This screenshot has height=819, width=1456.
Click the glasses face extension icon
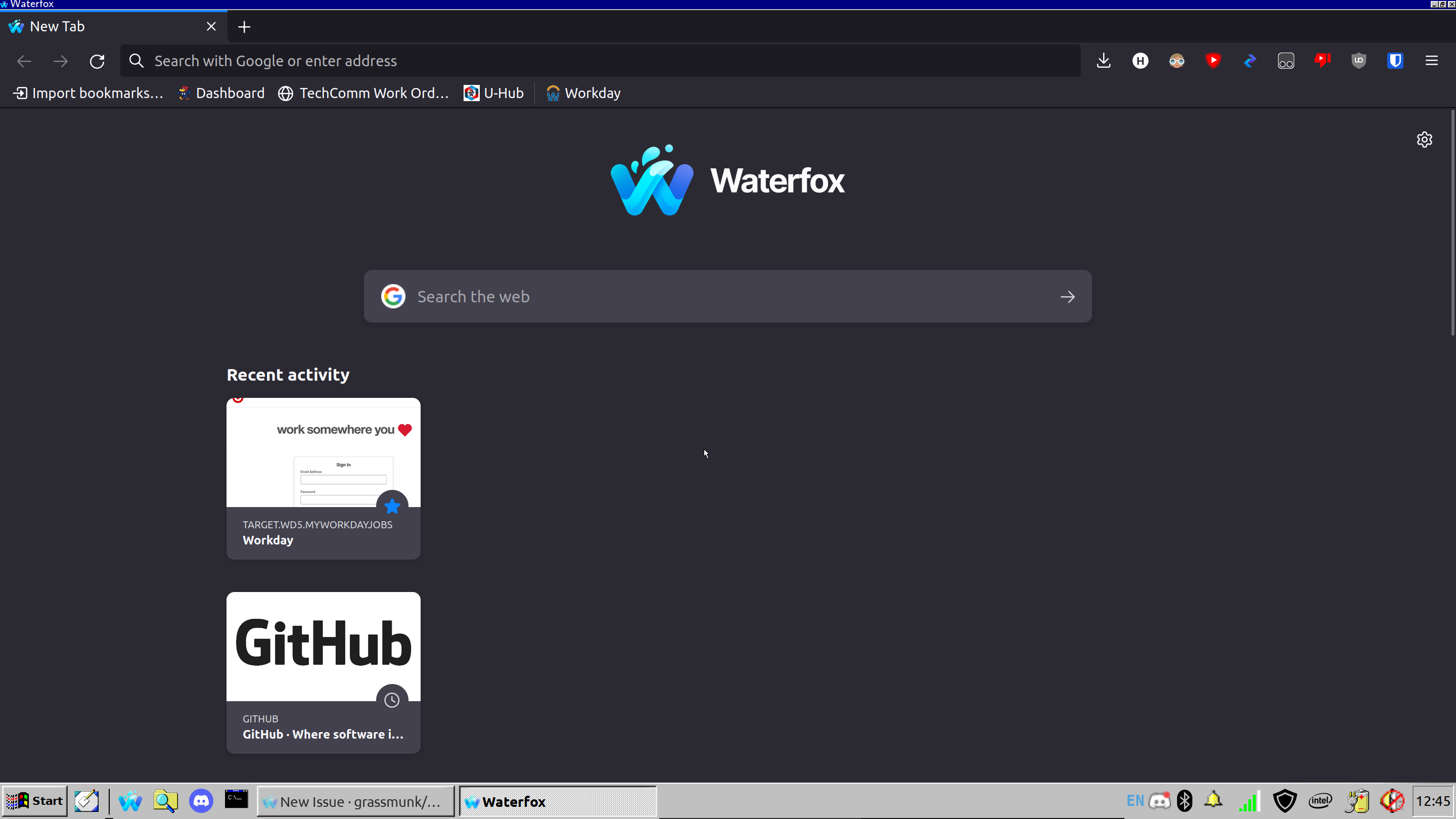point(1176,61)
